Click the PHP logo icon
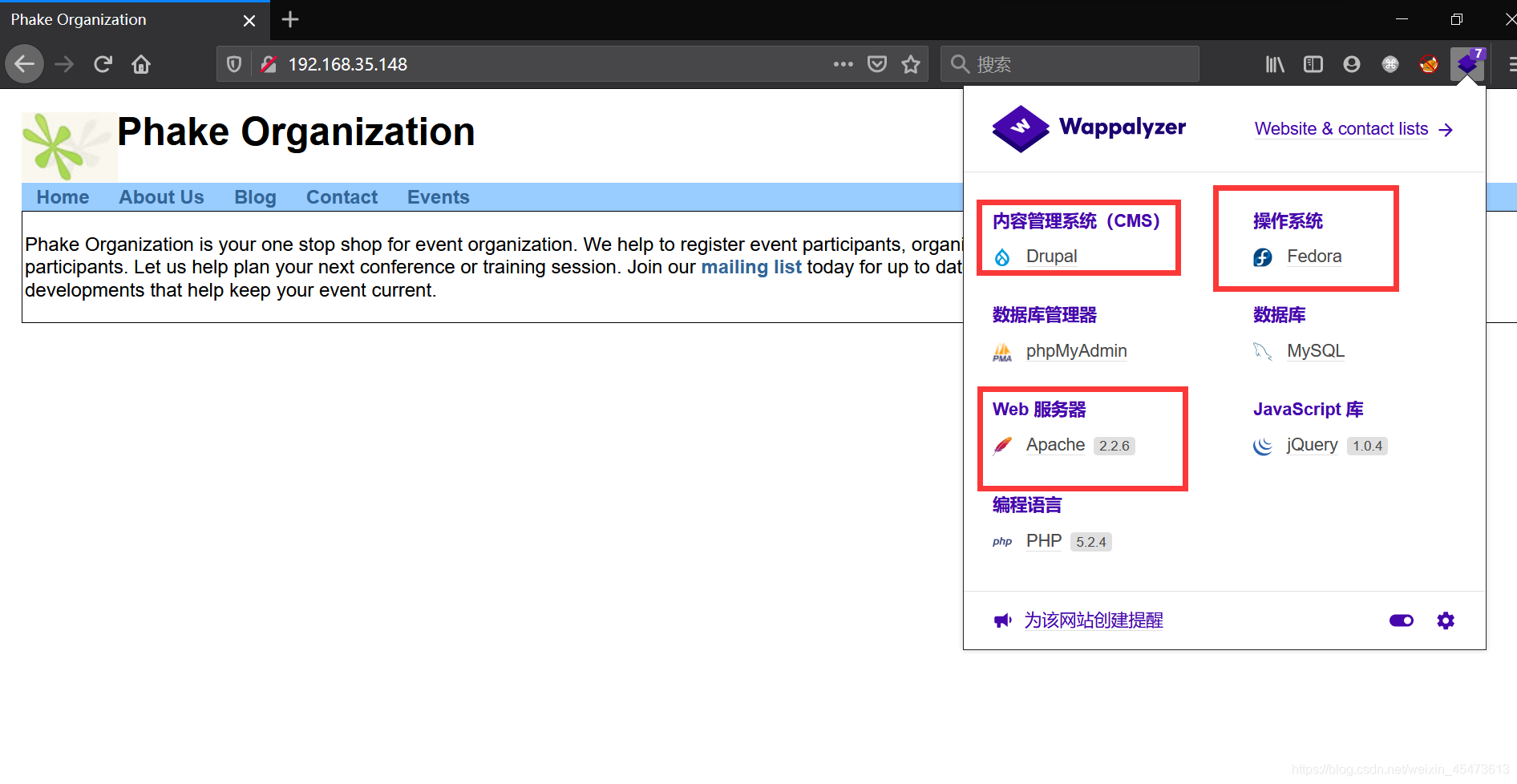The width and height of the screenshot is (1517, 784). pyautogui.click(x=1002, y=542)
